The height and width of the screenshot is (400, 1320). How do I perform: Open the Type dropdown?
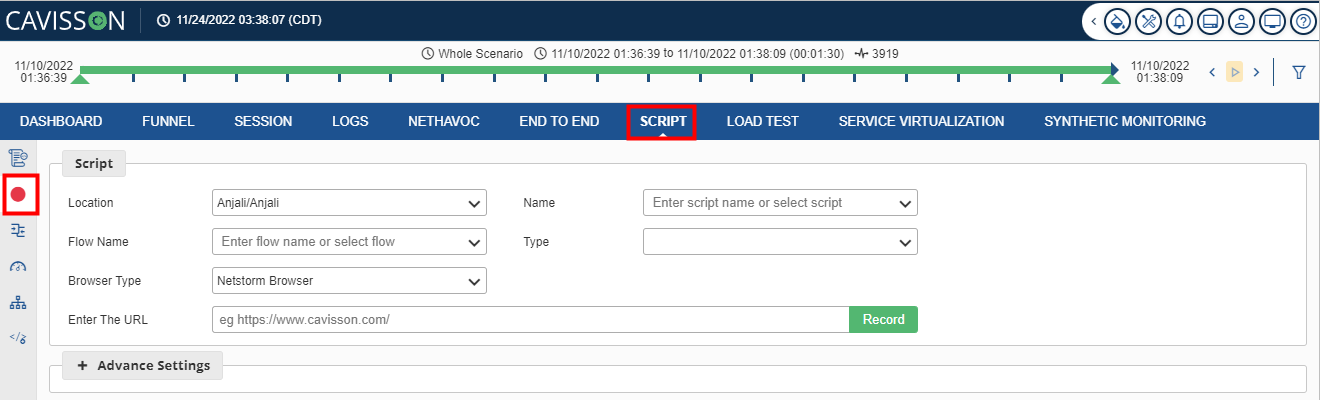(x=780, y=242)
